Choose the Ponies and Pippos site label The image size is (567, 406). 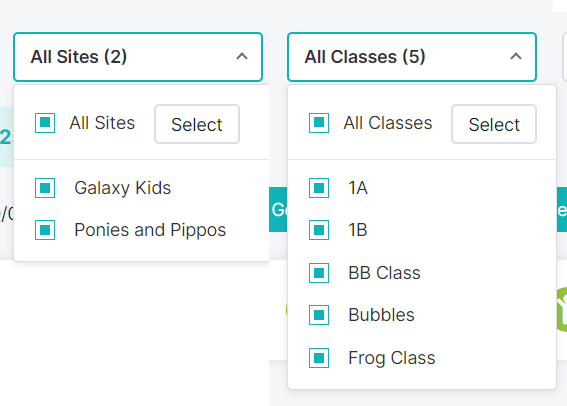150,230
